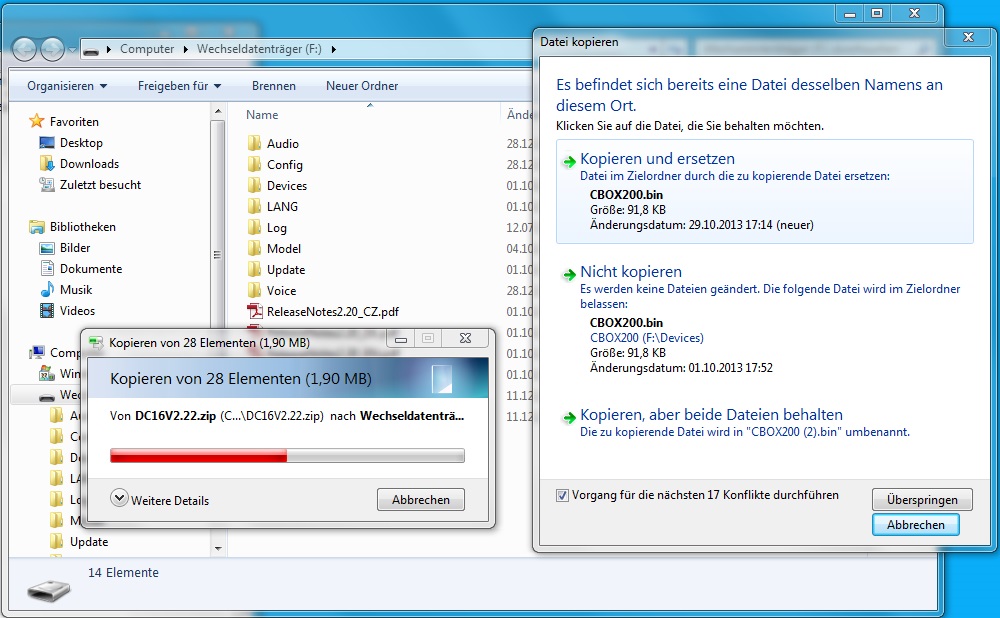Choose Nicht kopieren option
Viewport: 1000px width, 618px height.
point(765,321)
